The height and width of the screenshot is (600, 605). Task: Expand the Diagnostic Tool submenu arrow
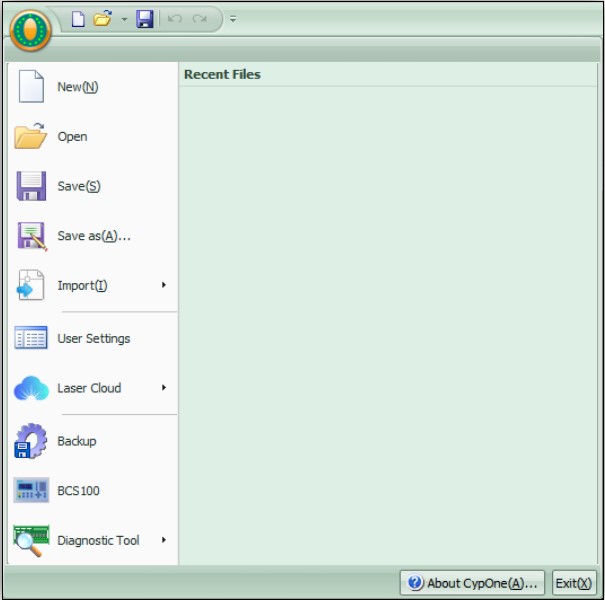[164, 540]
